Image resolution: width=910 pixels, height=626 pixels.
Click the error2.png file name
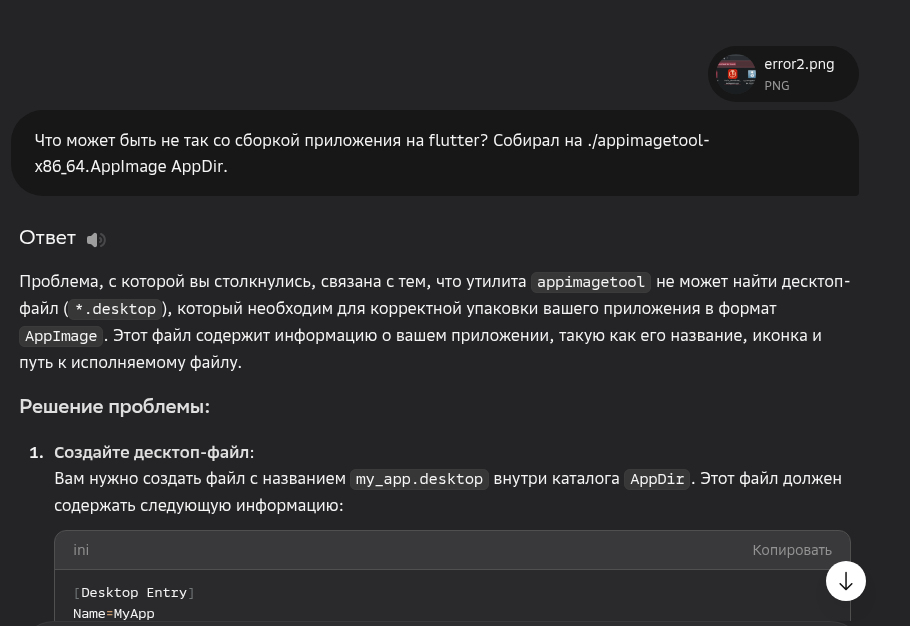798,64
